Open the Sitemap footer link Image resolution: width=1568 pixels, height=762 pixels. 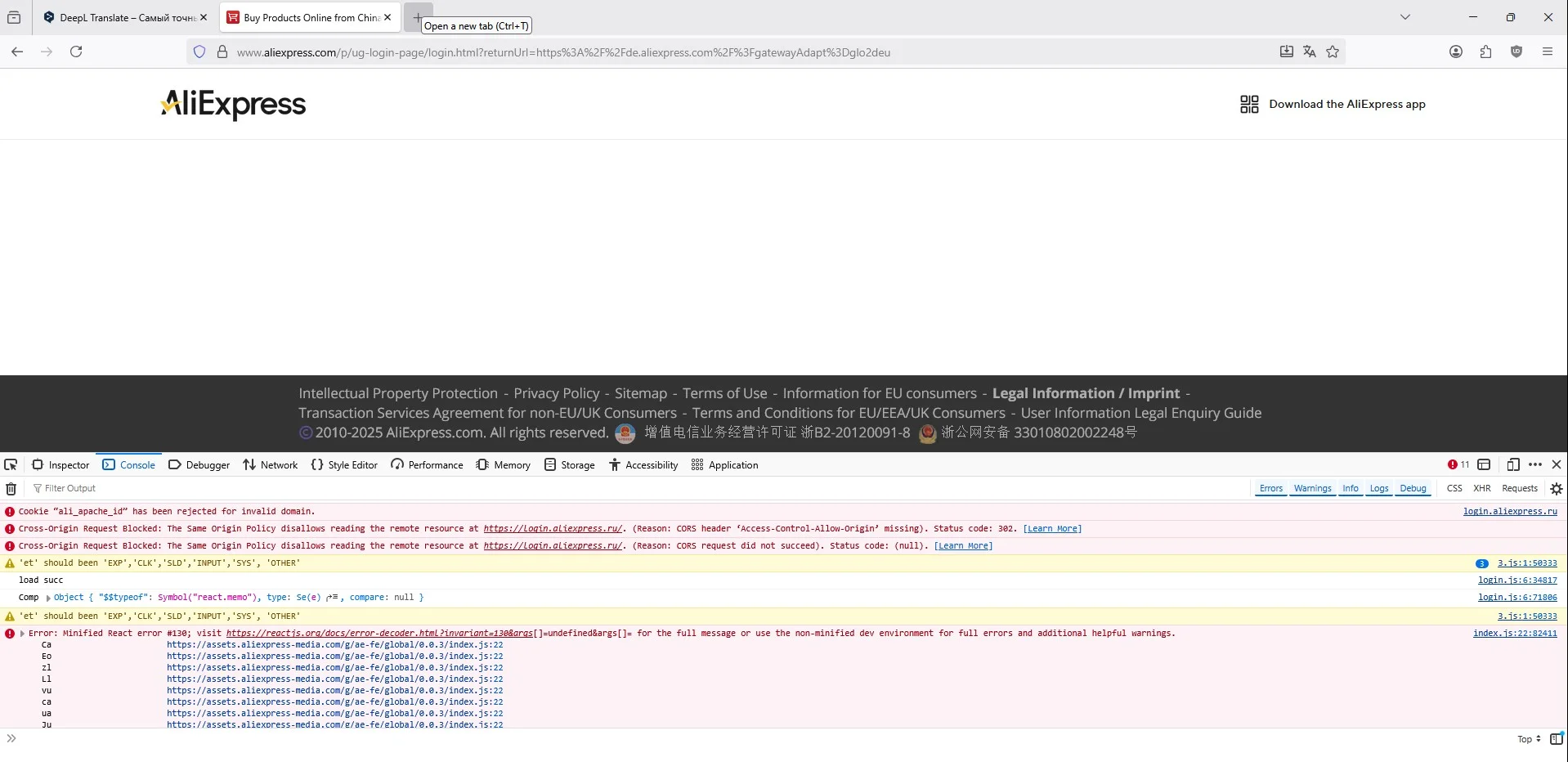(641, 393)
